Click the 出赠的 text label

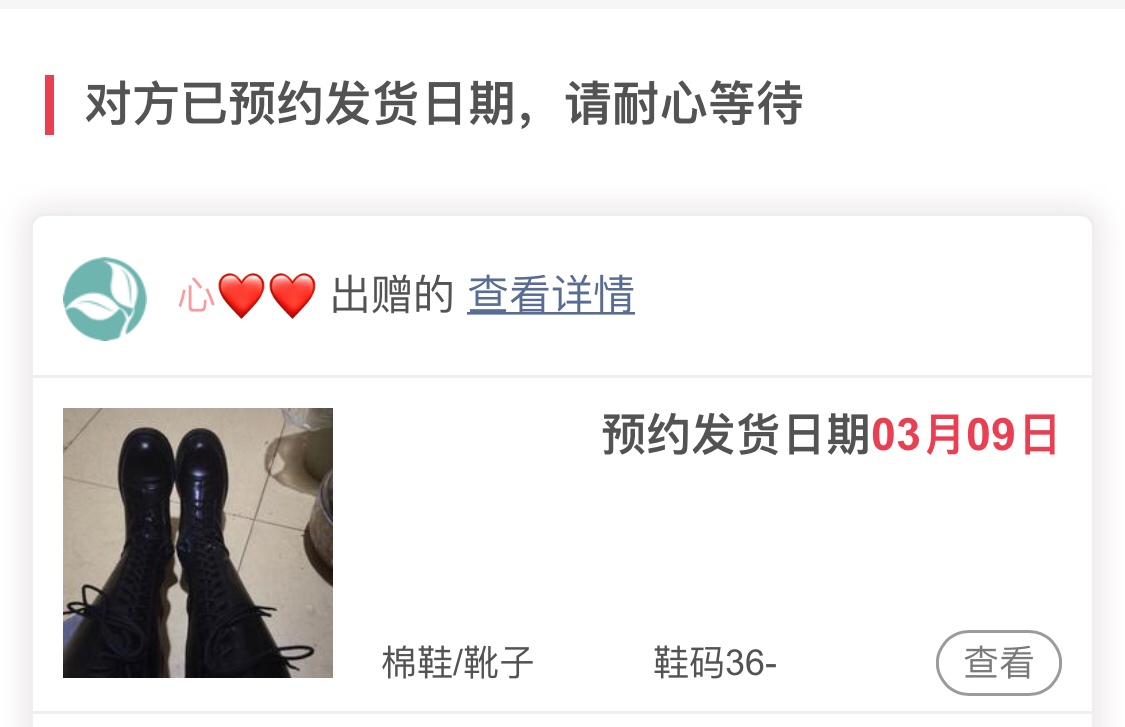(392, 294)
